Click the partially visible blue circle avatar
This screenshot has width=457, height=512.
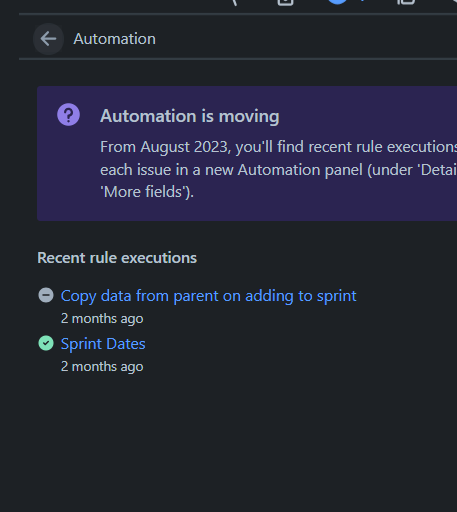tap(337, 2)
